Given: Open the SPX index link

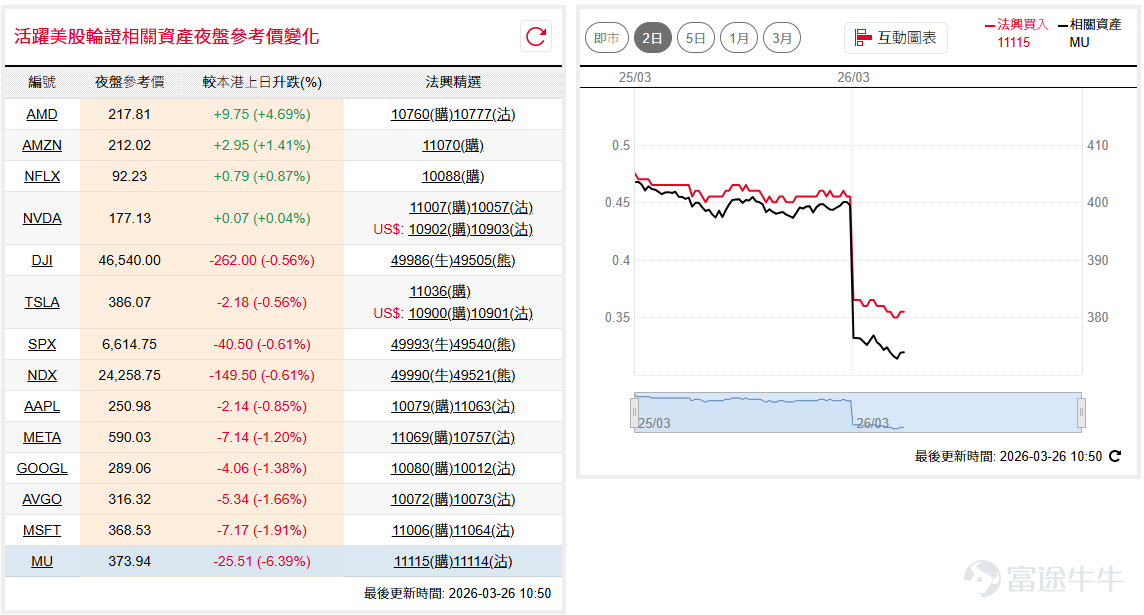Looking at the screenshot, I should point(42,344).
